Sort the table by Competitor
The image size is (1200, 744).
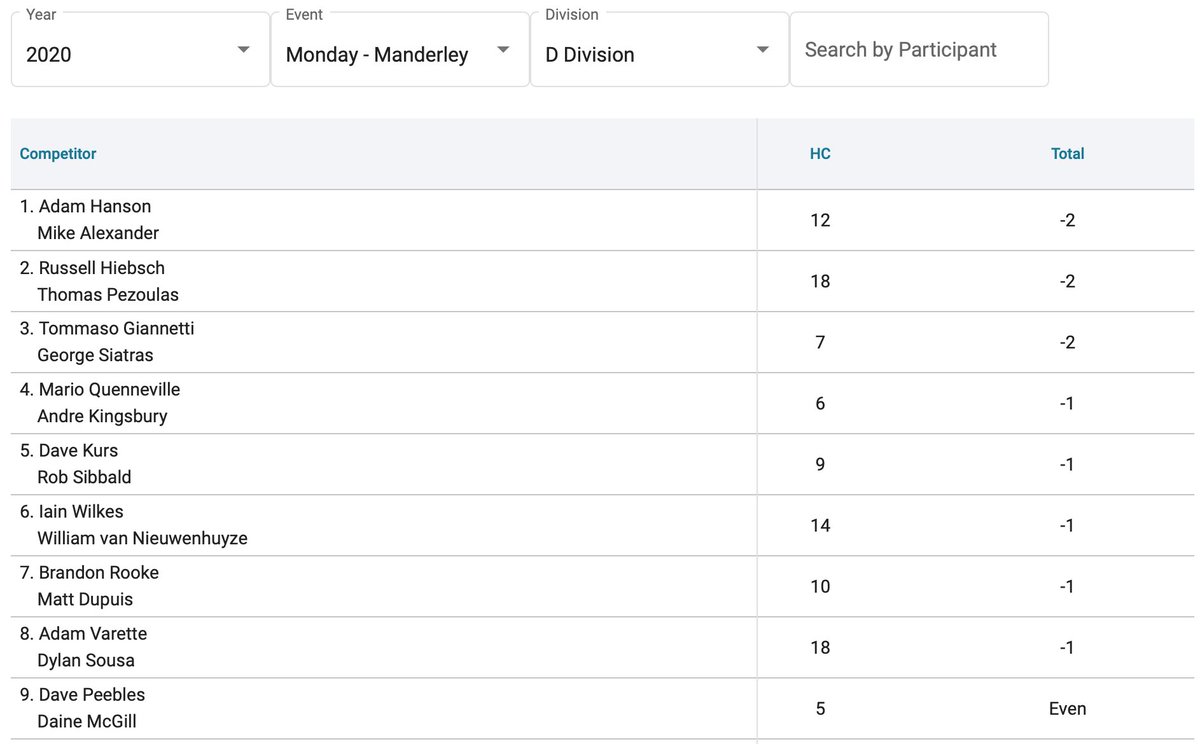click(57, 153)
